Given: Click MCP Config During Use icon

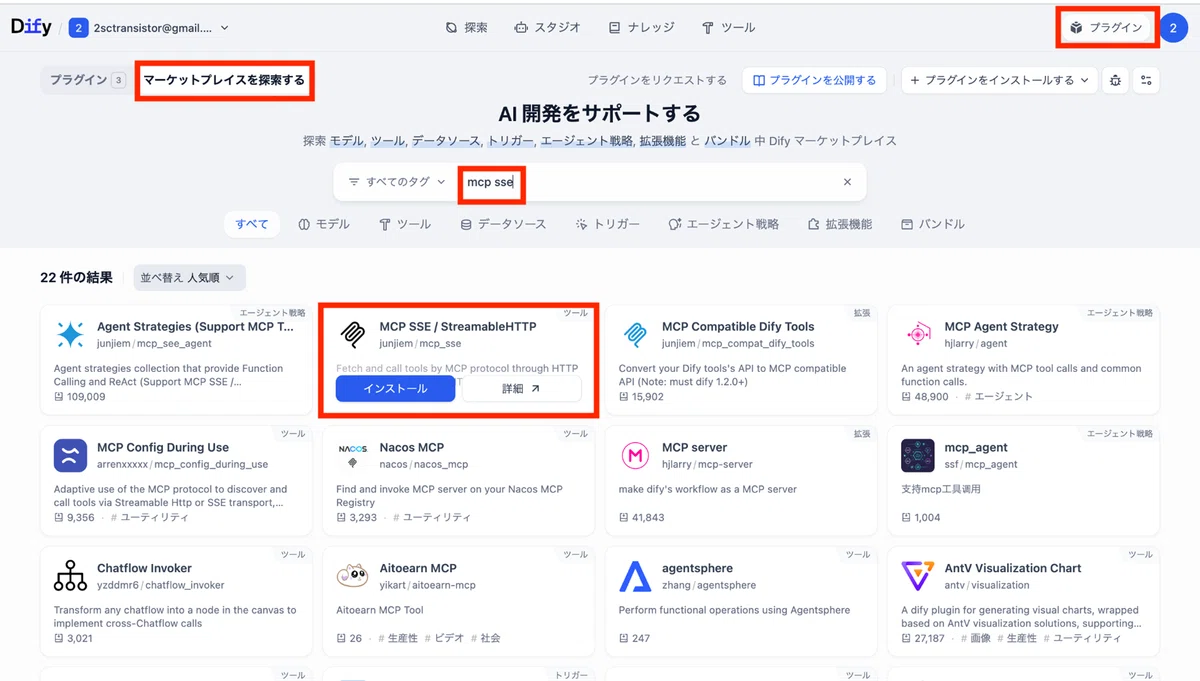Looking at the screenshot, I should (x=70, y=455).
